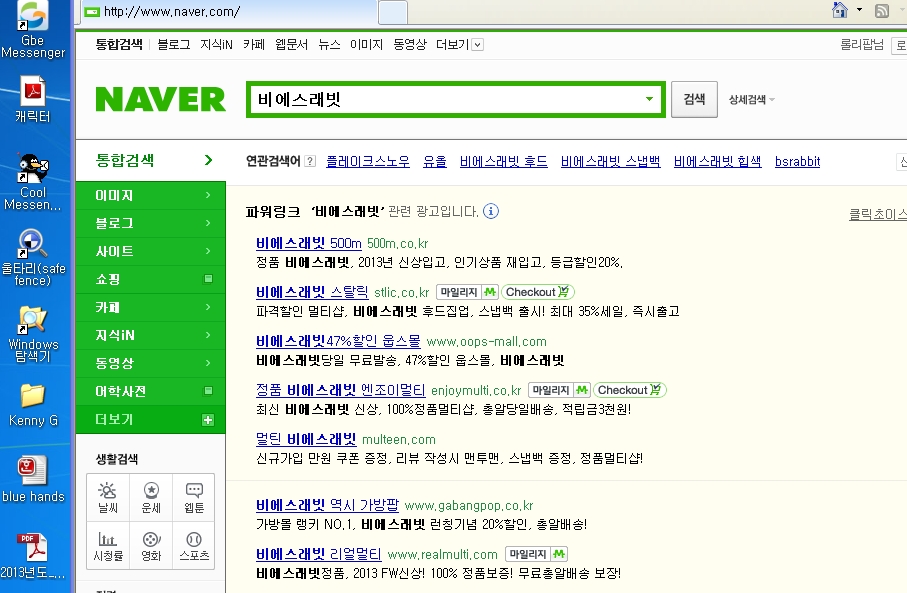Open ad link 멀틴 비에스래빗
Screen dimensions: 907x593
click(x=305, y=439)
